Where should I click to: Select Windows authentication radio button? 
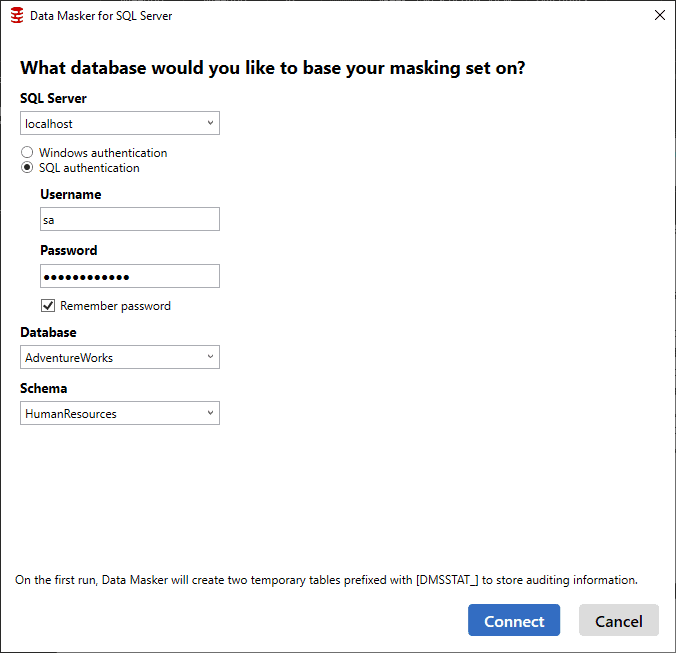[x=27, y=152]
